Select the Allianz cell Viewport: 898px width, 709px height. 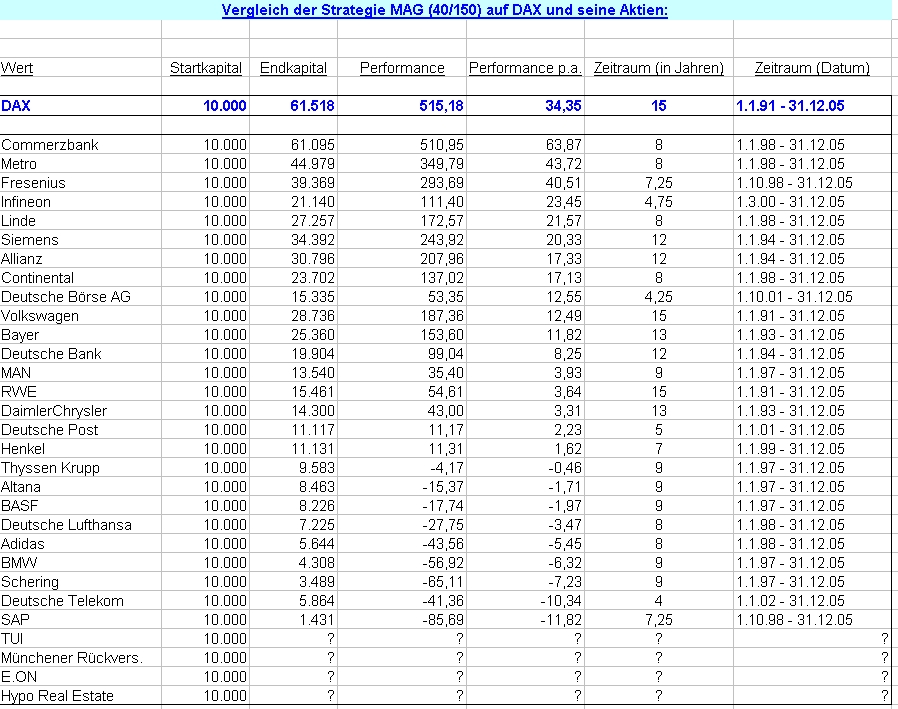[x=22, y=259]
